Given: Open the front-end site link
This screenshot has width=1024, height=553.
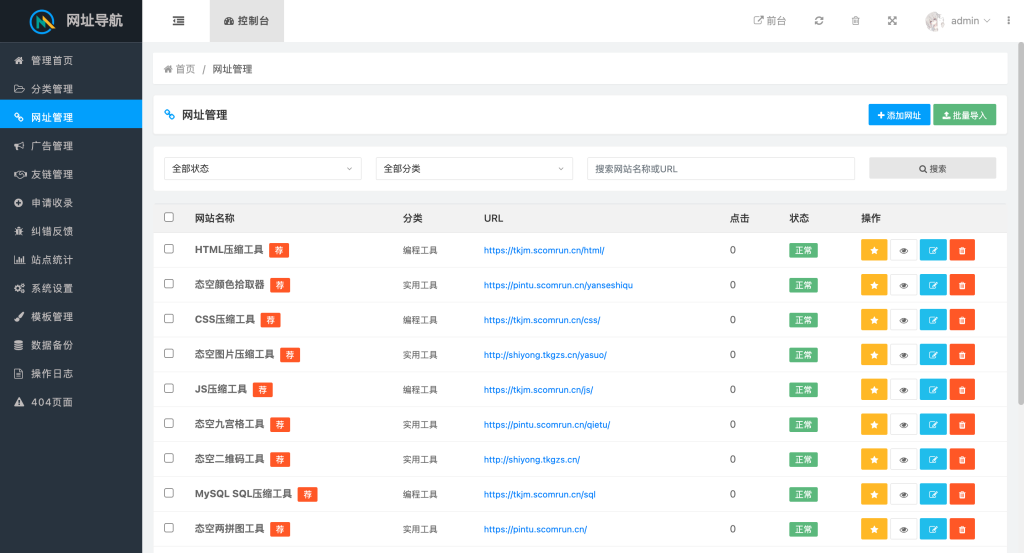Looking at the screenshot, I should [x=769, y=21].
